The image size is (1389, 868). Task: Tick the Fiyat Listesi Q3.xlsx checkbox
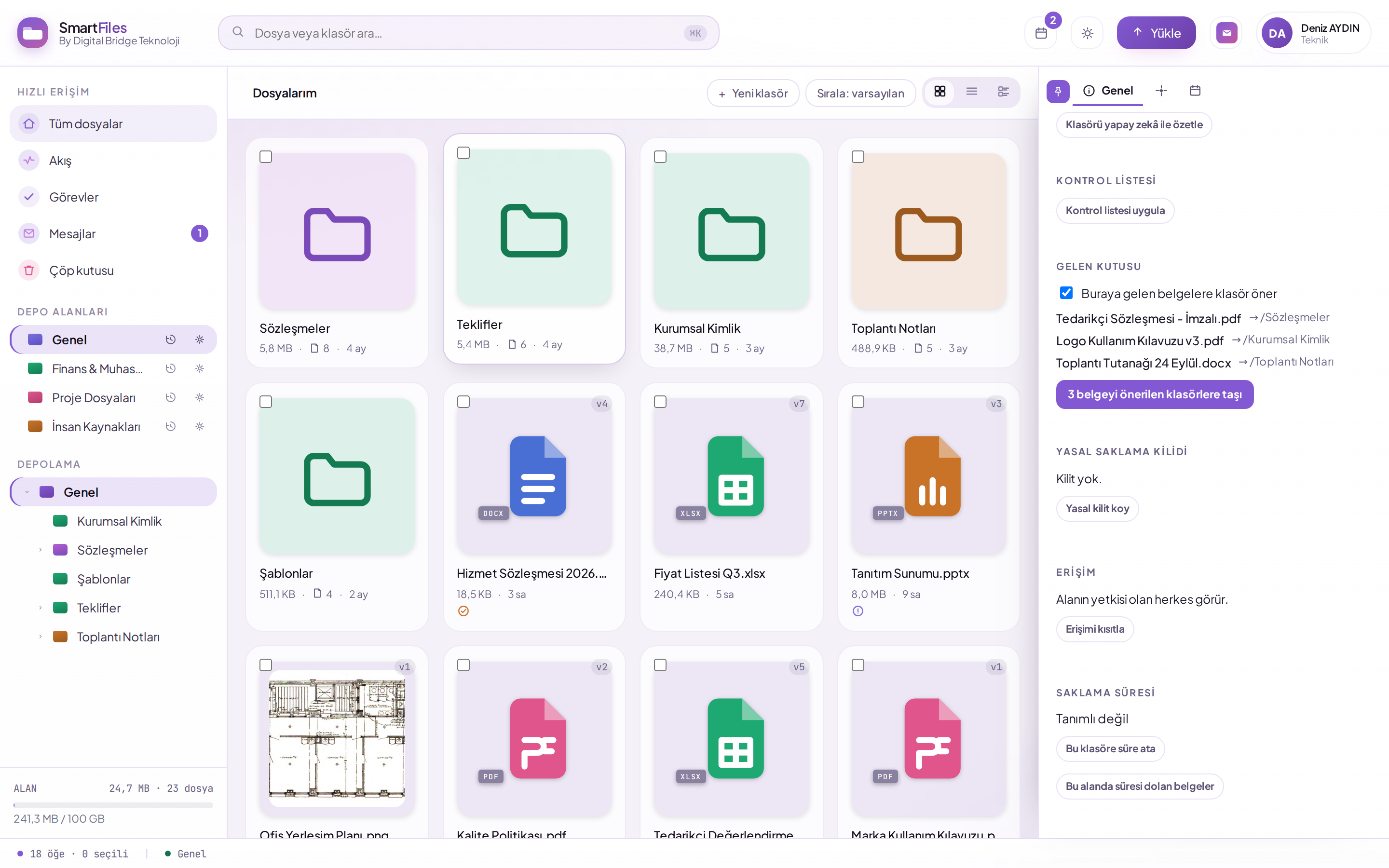(x=660, y=402)
